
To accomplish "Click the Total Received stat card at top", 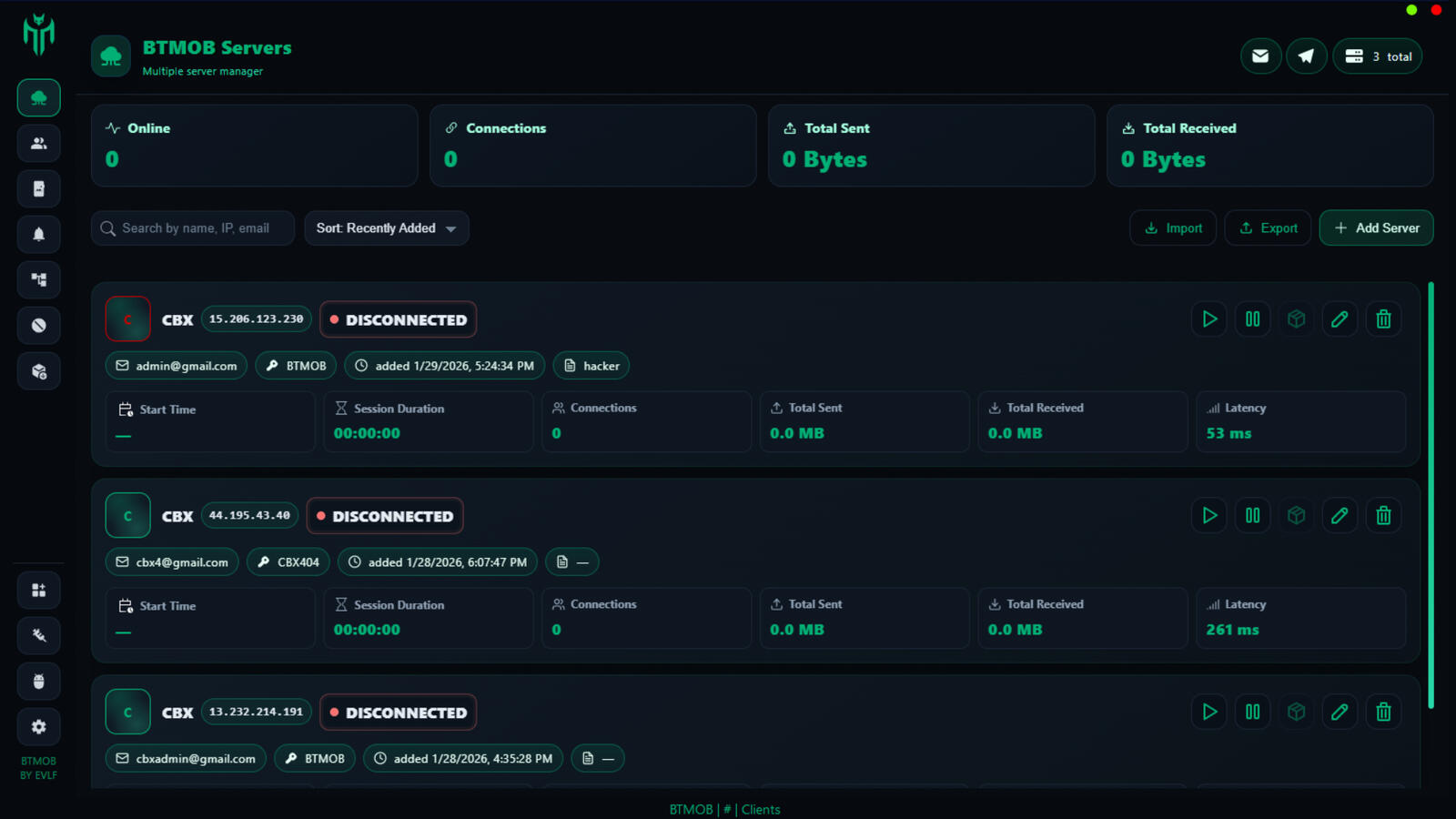I will [1270, 146].
